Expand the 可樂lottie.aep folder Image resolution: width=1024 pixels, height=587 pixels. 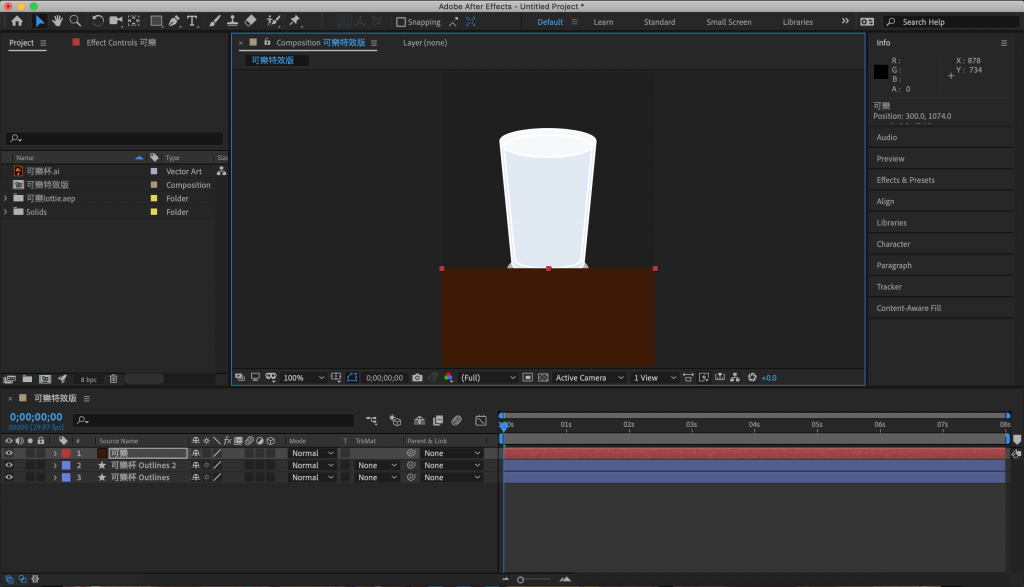6,198
